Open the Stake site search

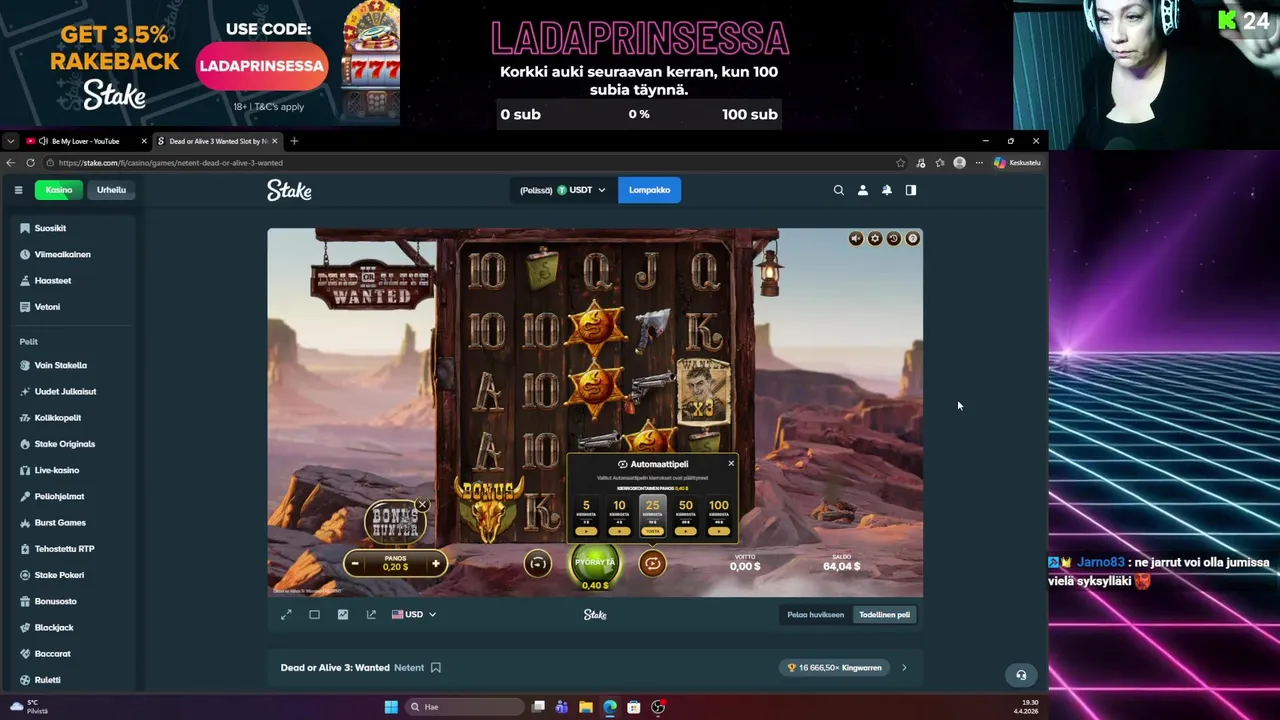(839, 190)
